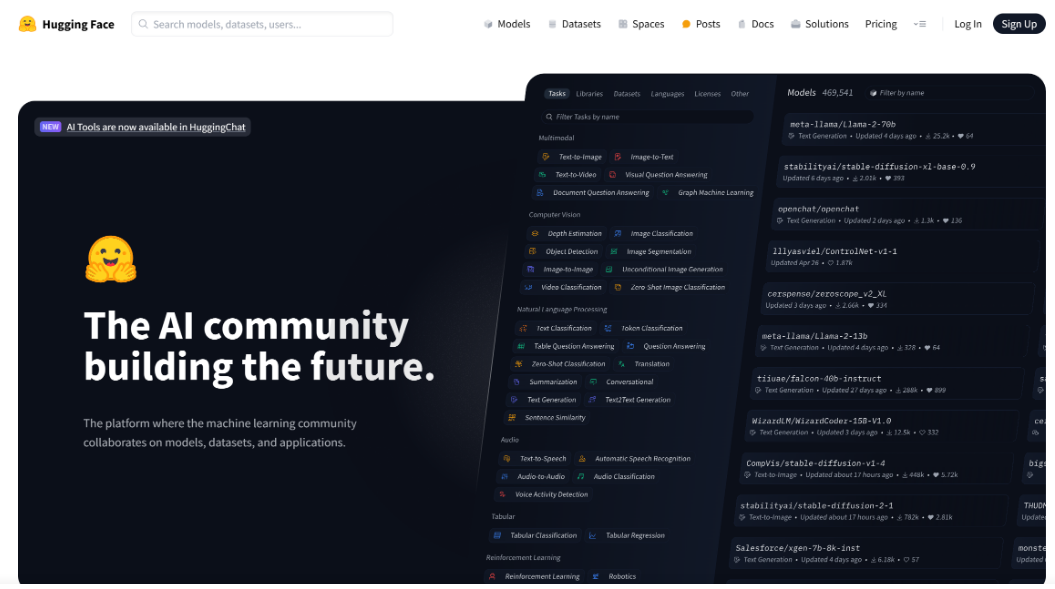The width and height of the screenshot is (1055, 589).
Task: Click the Audio Classification task chip
Action: tap(616, 476)
